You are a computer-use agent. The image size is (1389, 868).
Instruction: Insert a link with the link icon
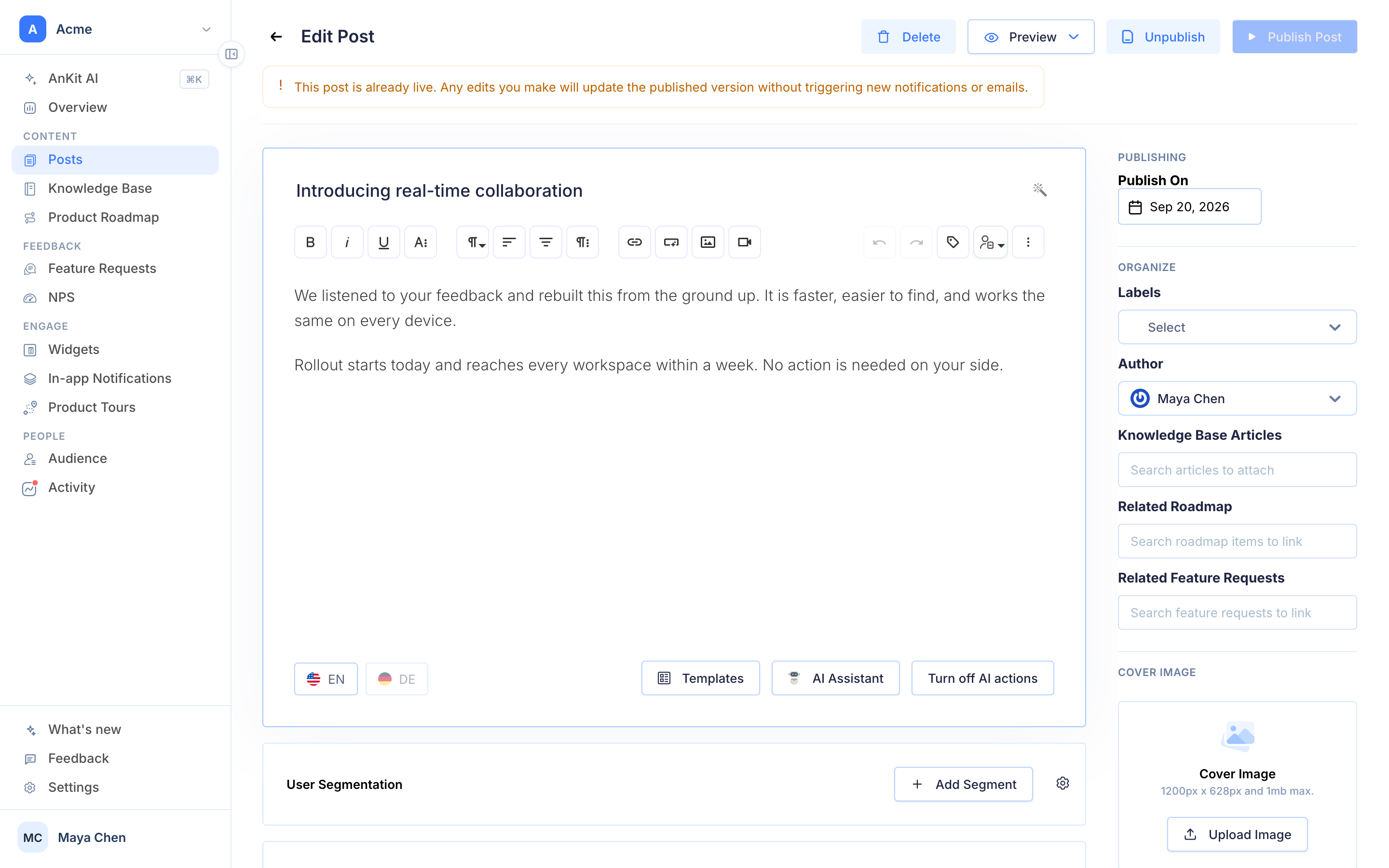[634, 242]
